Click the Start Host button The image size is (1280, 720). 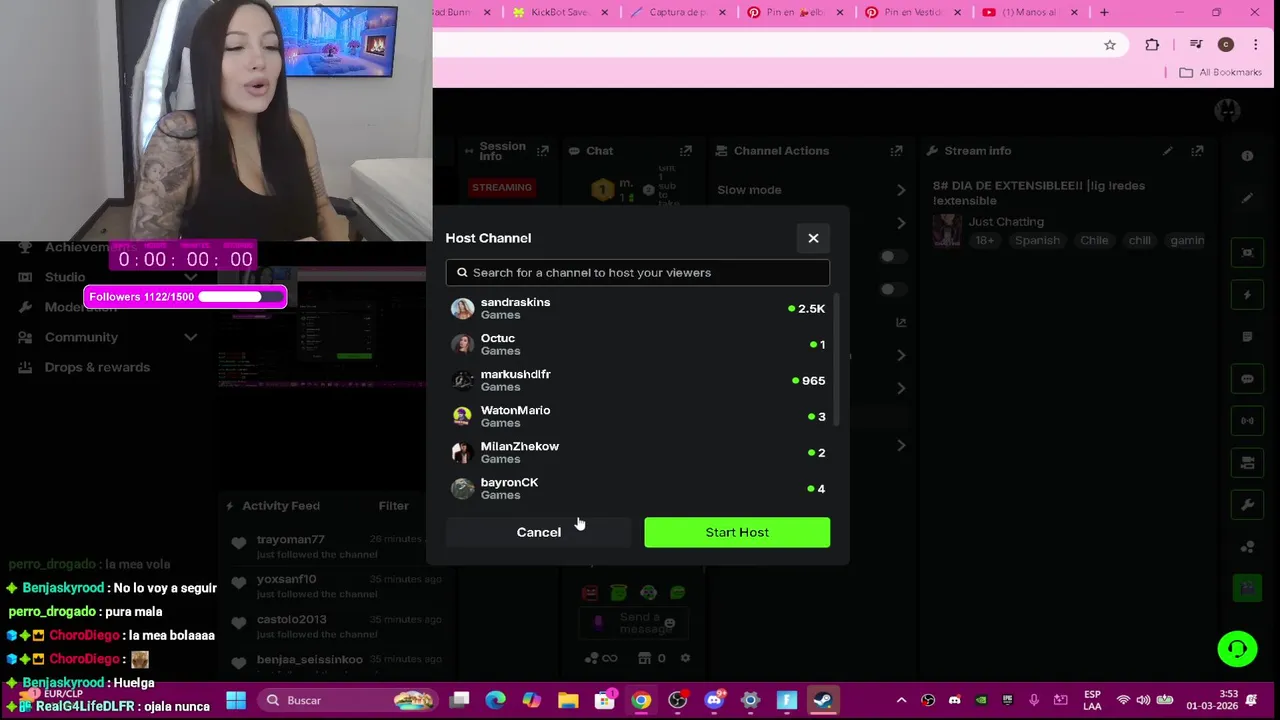click(737, 532)
